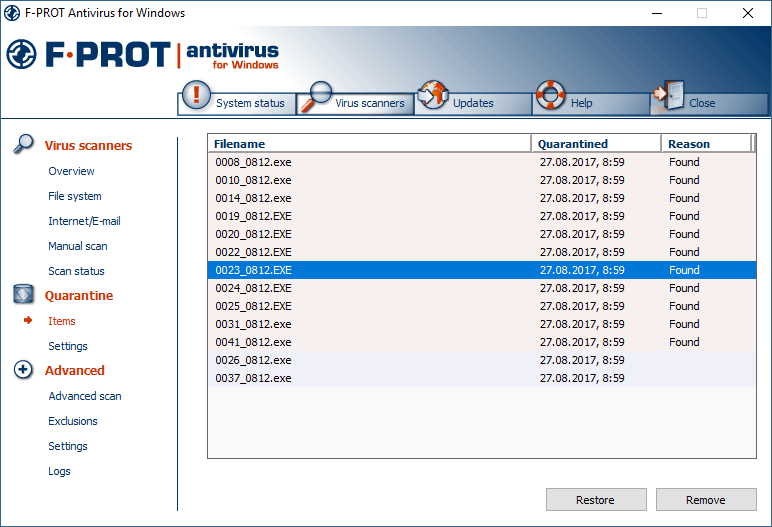Select file 0031_0812.exe
The width and height of the screenshot is (772, 527).
pyautogui.click(x=482, y=324)
